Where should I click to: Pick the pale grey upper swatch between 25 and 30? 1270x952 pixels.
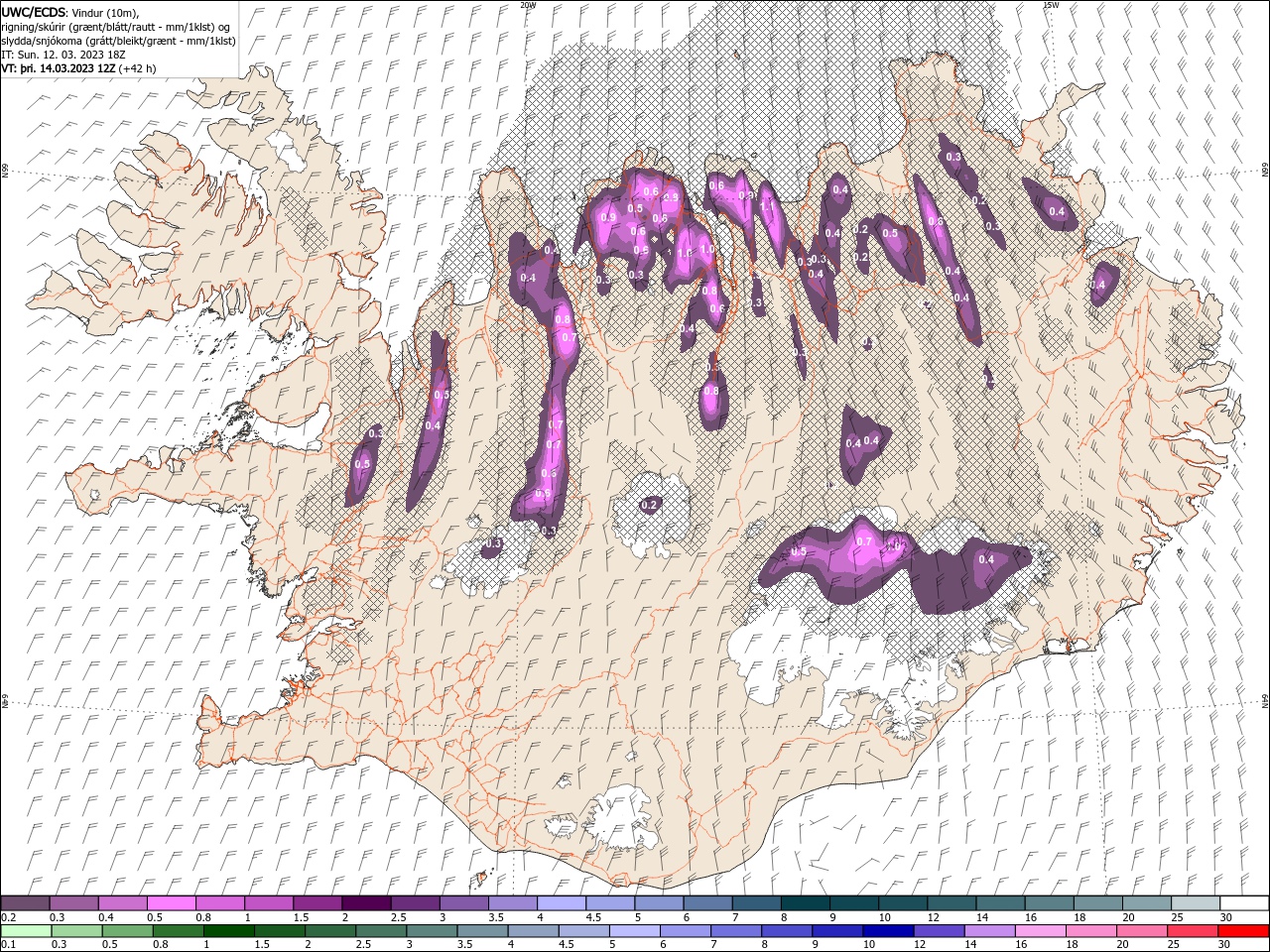[1196, 903]
